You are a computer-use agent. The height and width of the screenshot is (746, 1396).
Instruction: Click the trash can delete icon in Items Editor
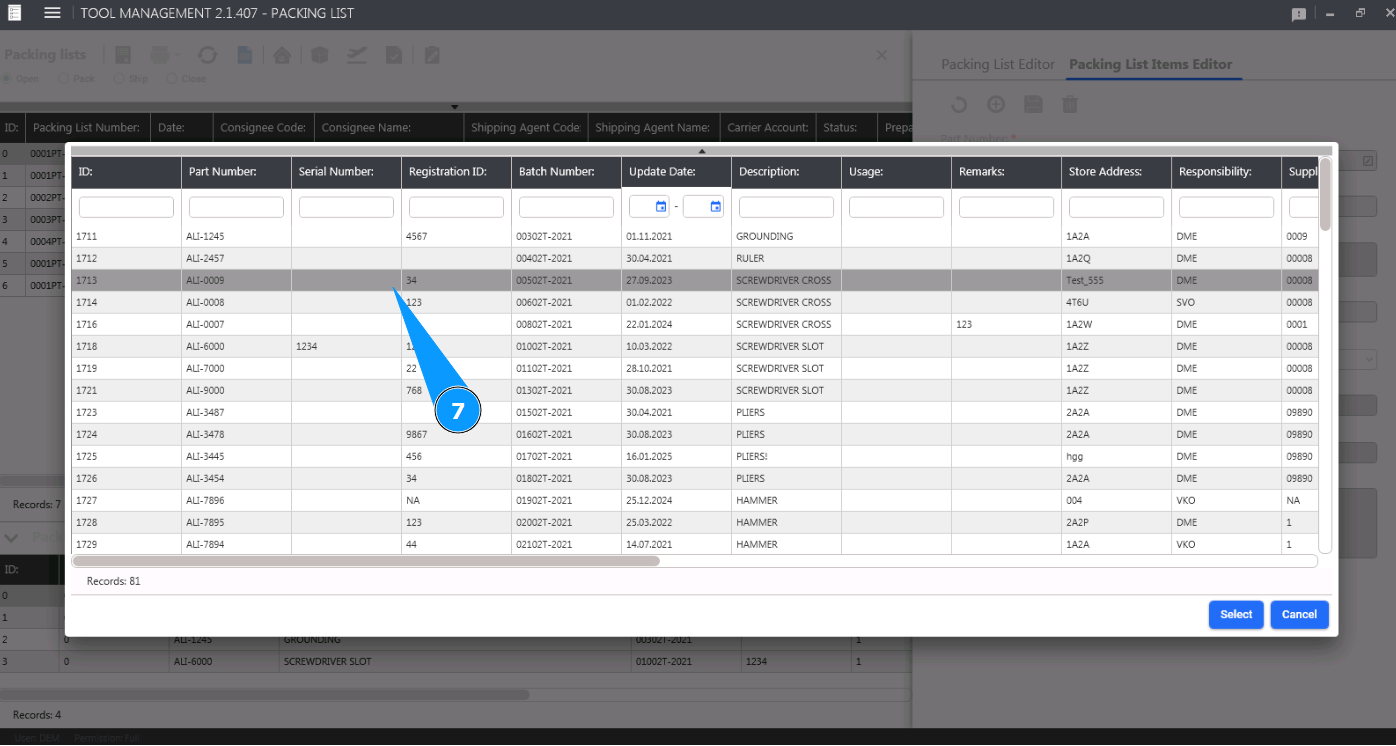pyautogui.click(x=1070, y=104)
